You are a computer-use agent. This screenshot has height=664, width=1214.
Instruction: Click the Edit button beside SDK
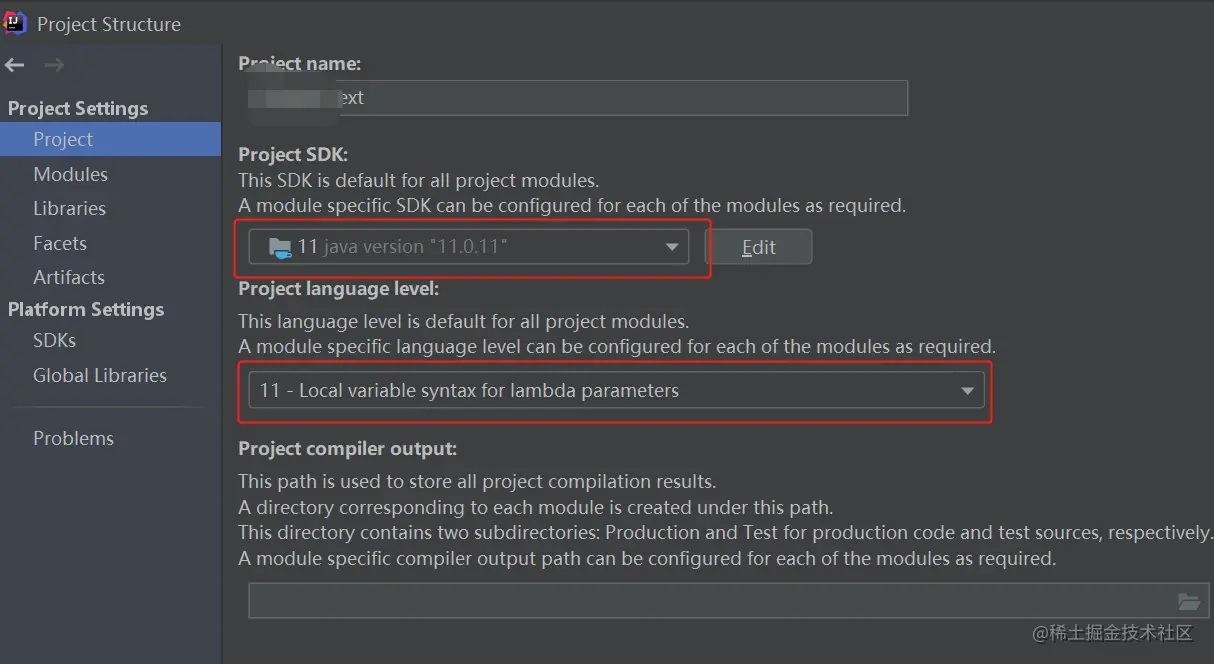[758, 247]
